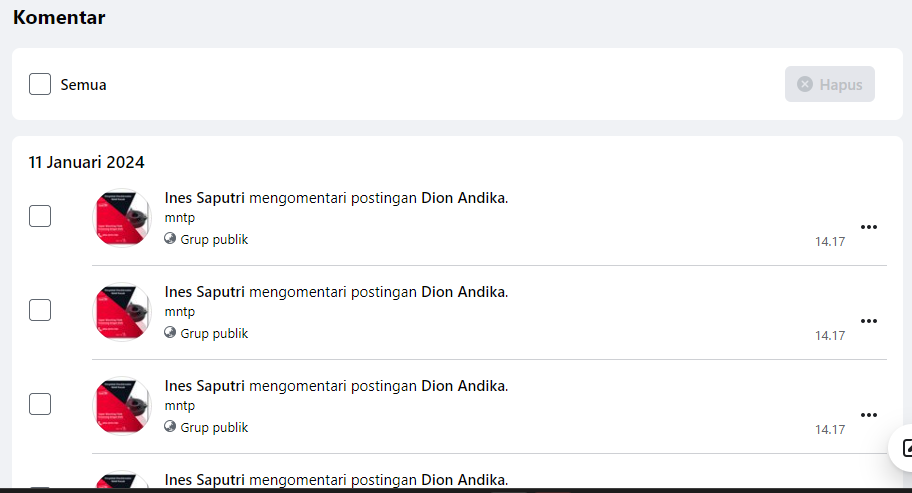
Task: Open the first comment's post thumbnail
Action: pos(121,217)
